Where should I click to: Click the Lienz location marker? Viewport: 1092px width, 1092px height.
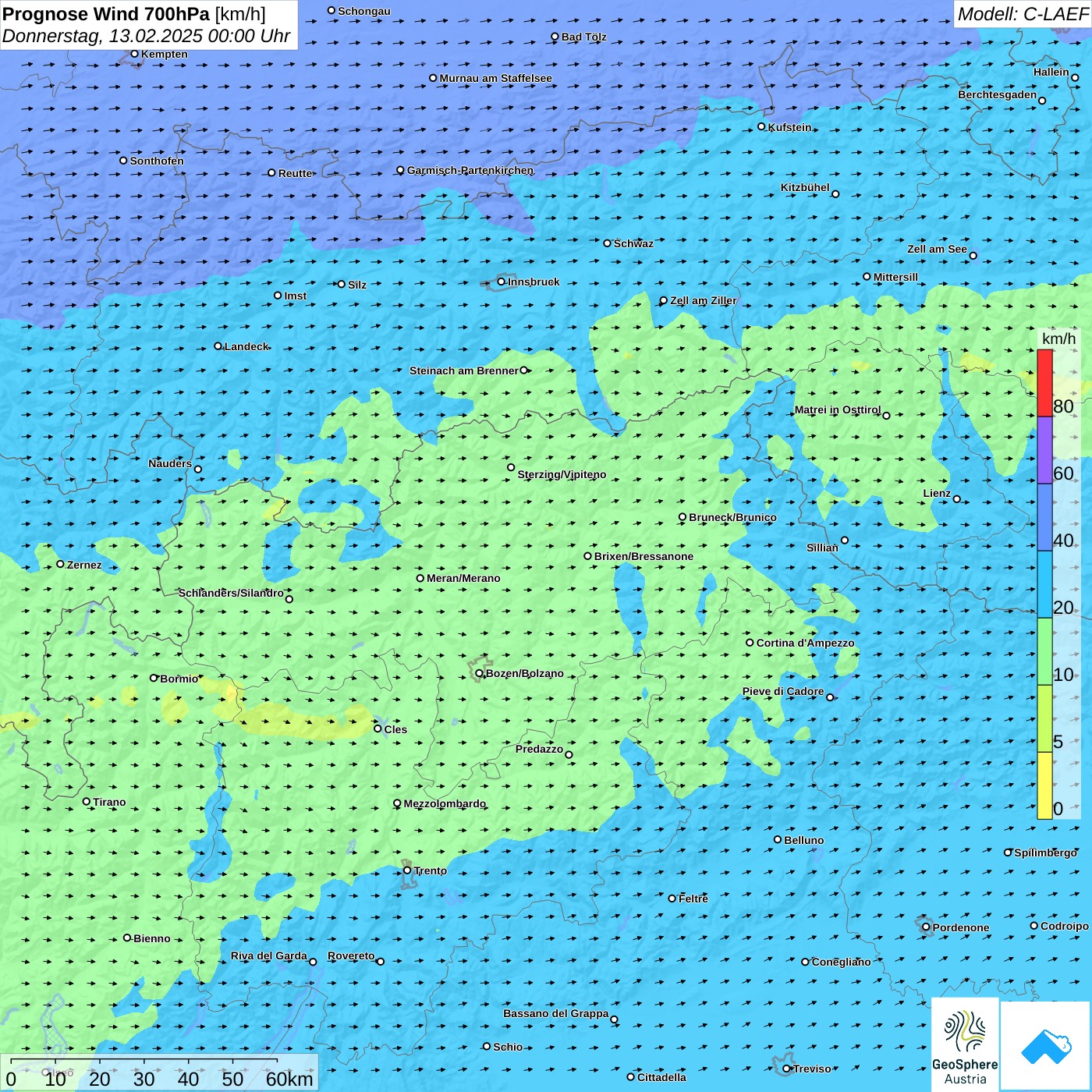[957, 499]
